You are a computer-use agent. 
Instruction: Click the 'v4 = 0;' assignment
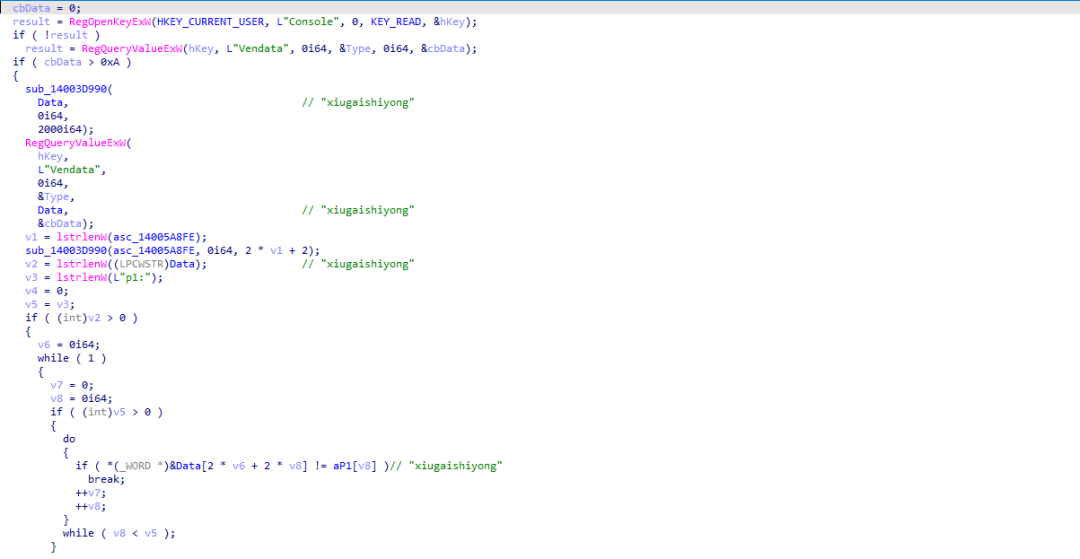coord(47,291)
